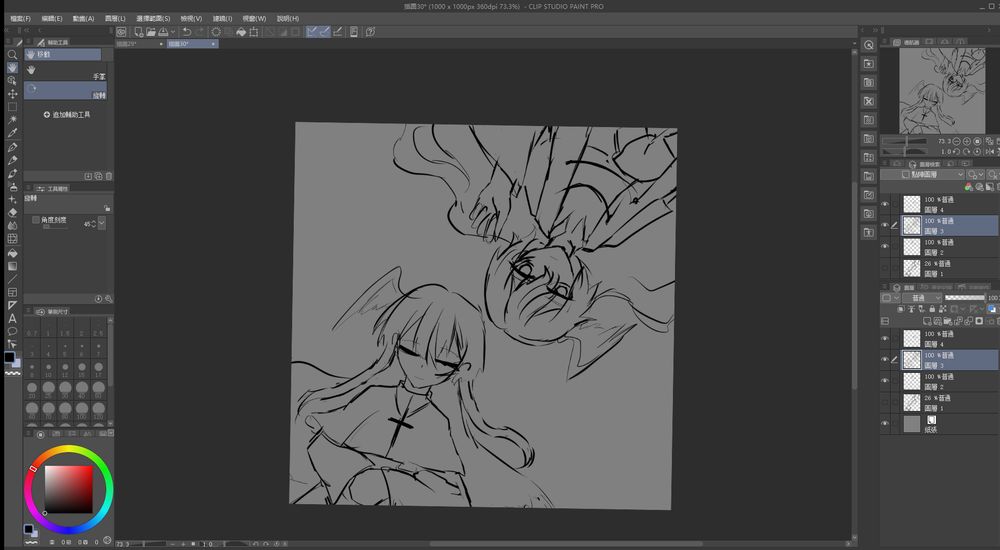Open the Edit menu
The height and width of the screenshot is (550, 1000).
click(52, 19)
